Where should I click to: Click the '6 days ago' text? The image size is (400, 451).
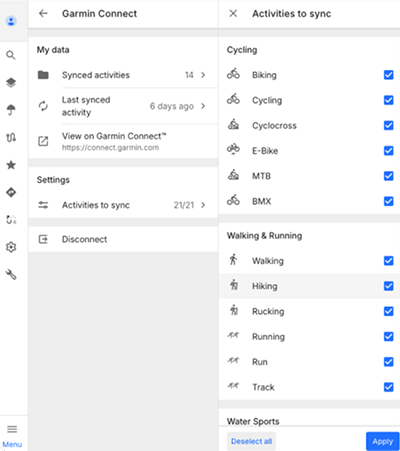point(172,106)
